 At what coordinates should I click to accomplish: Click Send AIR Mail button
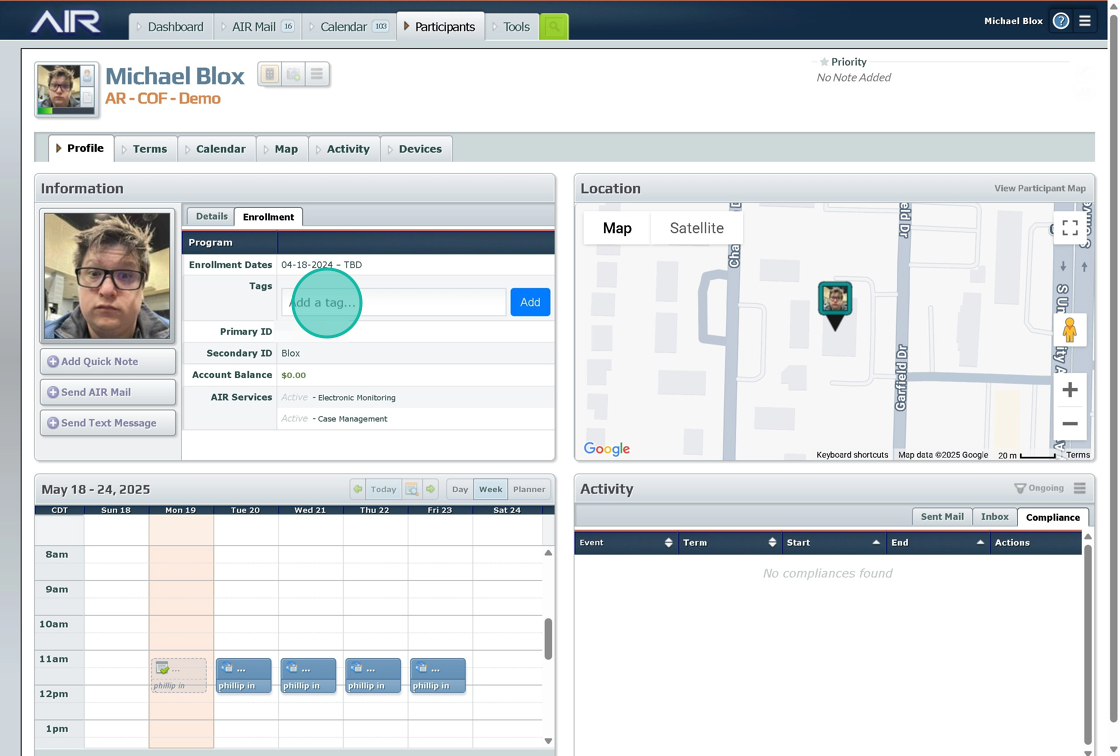tap(108, 392)
